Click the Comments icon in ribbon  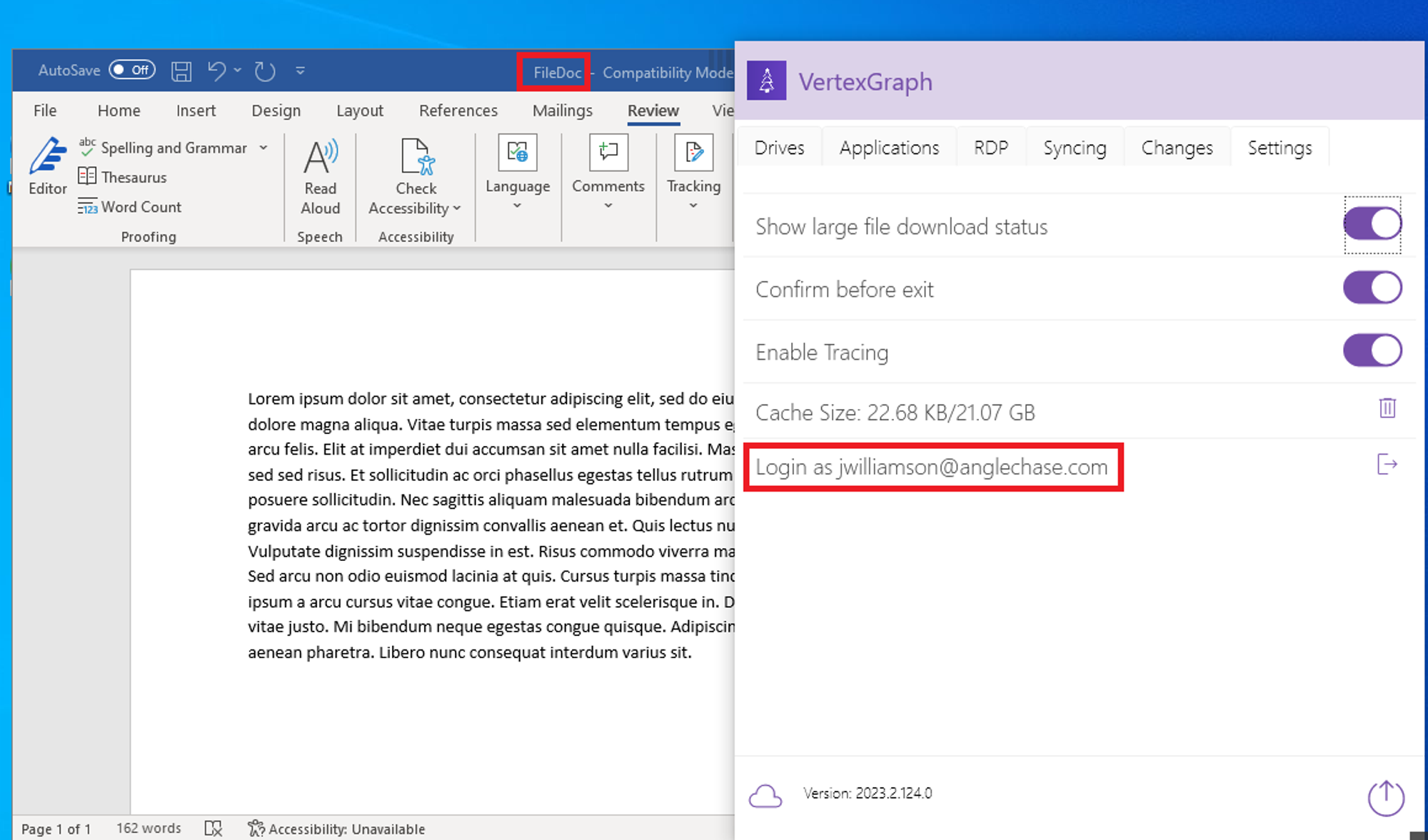pyautogui.click(x=608, y=152)
